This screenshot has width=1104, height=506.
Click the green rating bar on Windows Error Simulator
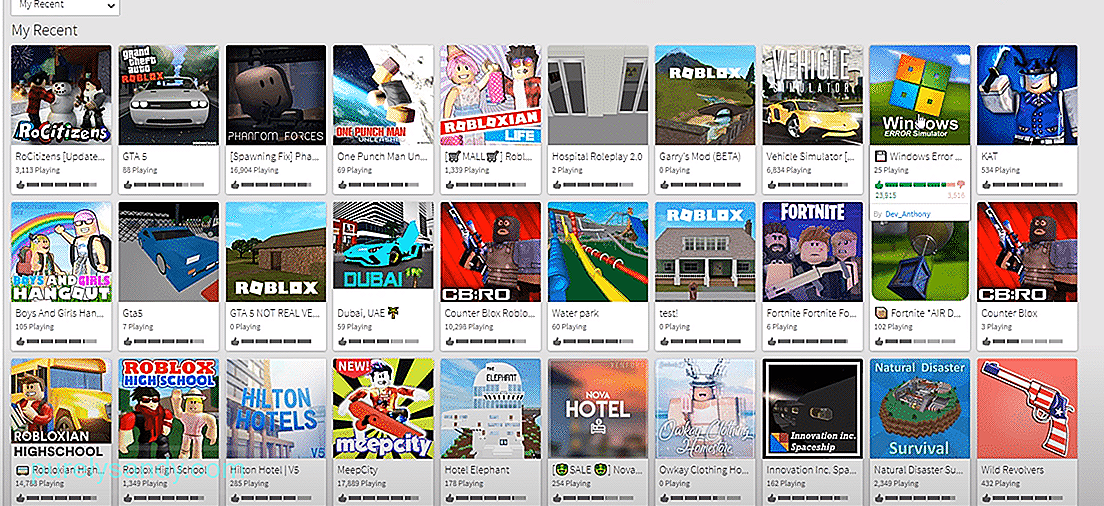[x=920, y=185]
